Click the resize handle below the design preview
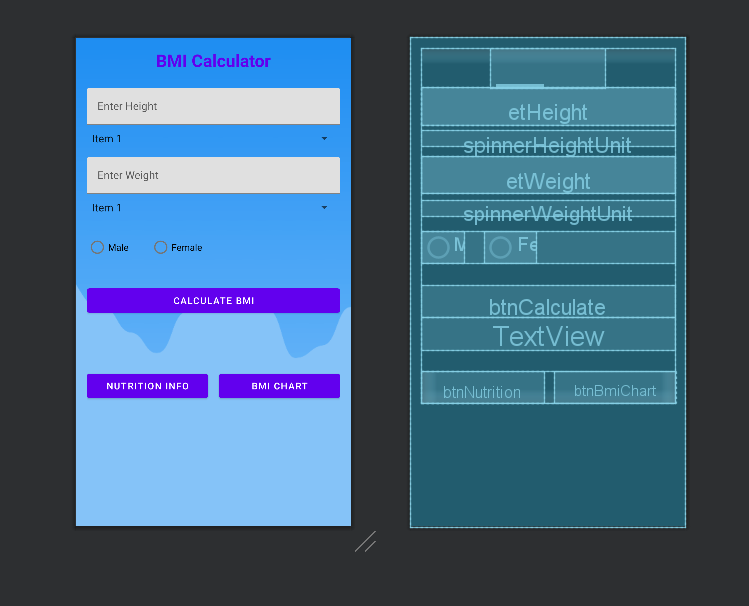This screenshot has height=606, width=749. [x=365, y=542]
